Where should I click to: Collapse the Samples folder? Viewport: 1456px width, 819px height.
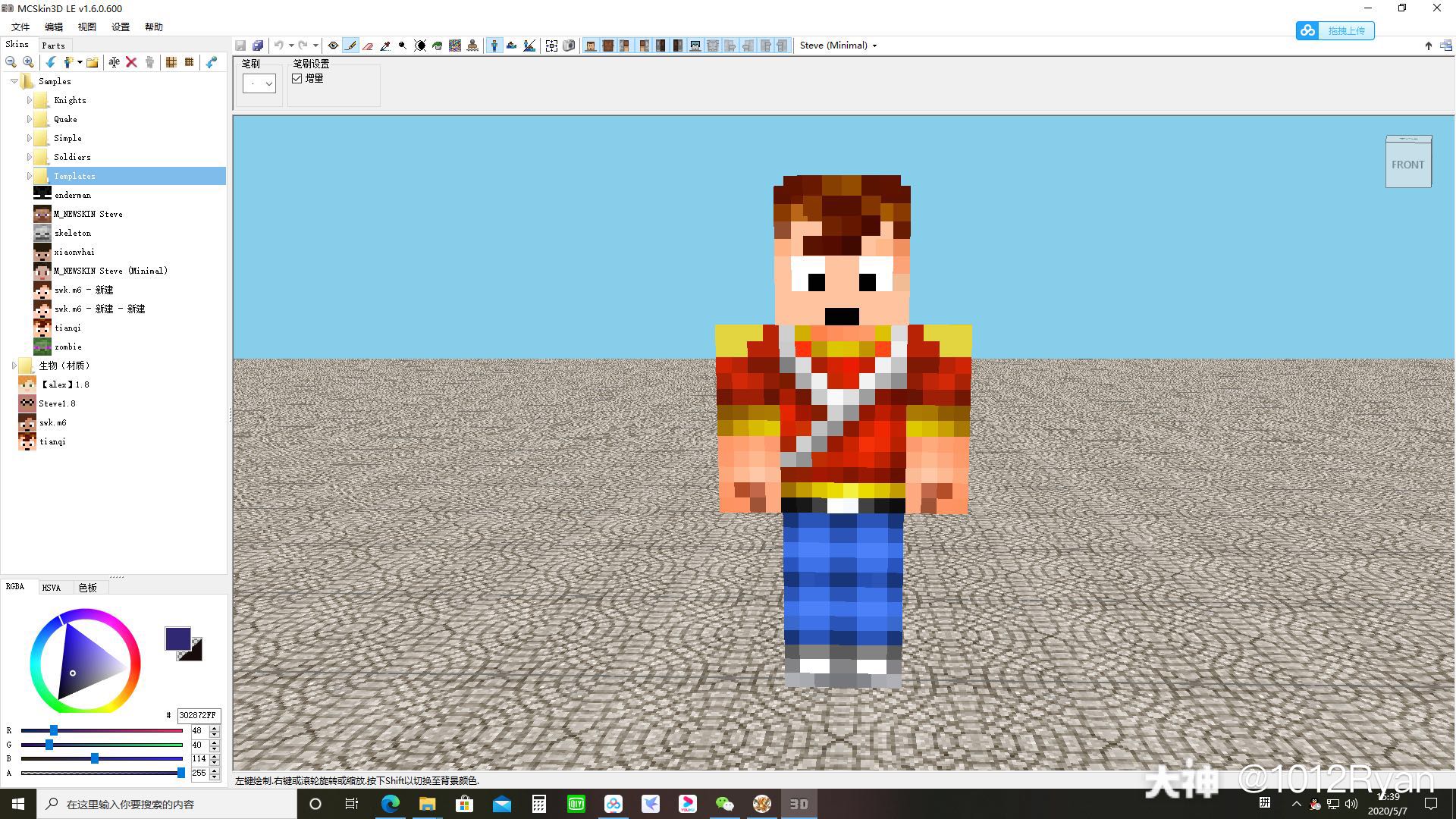point(14,81)
